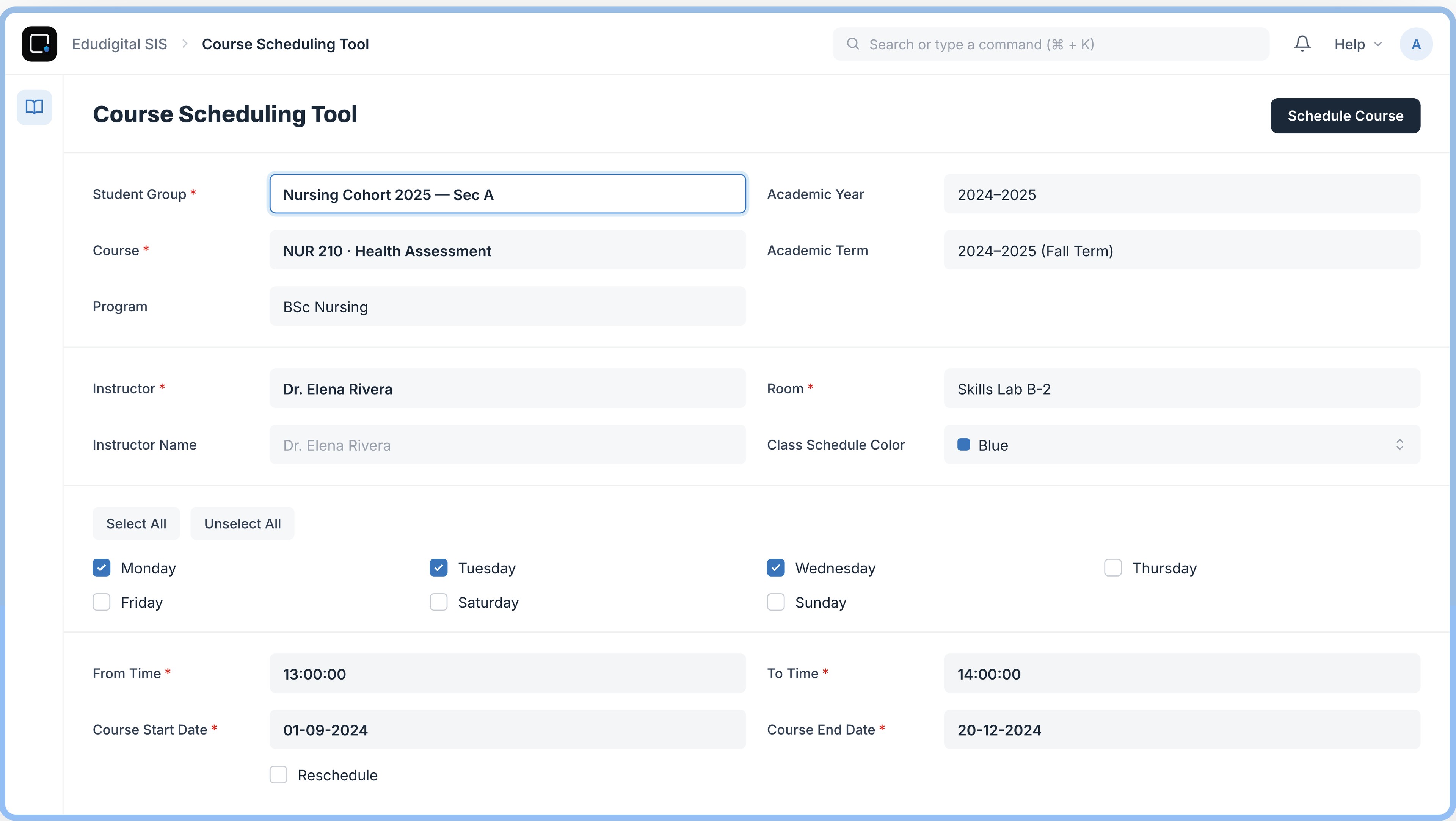Click the Academic Term label
Viewport: 1456px width, 821px height.
[x=817, y=250]
